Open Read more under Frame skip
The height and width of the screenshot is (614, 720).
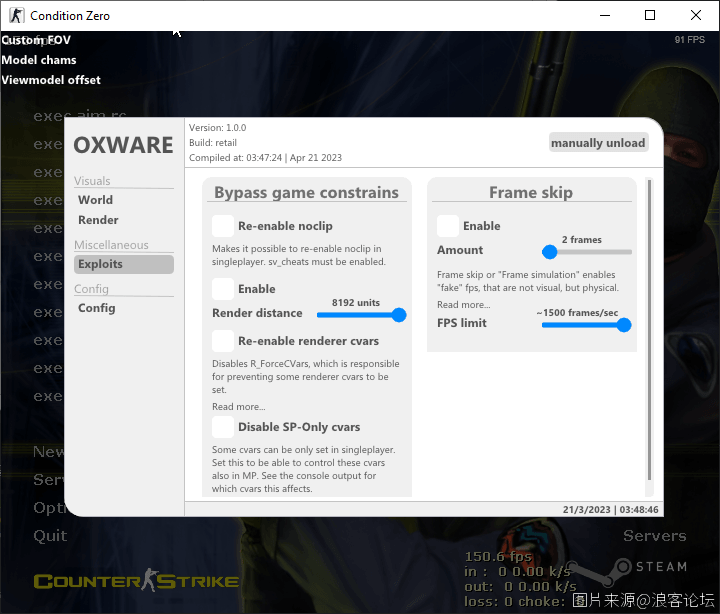tap(463, 304)
